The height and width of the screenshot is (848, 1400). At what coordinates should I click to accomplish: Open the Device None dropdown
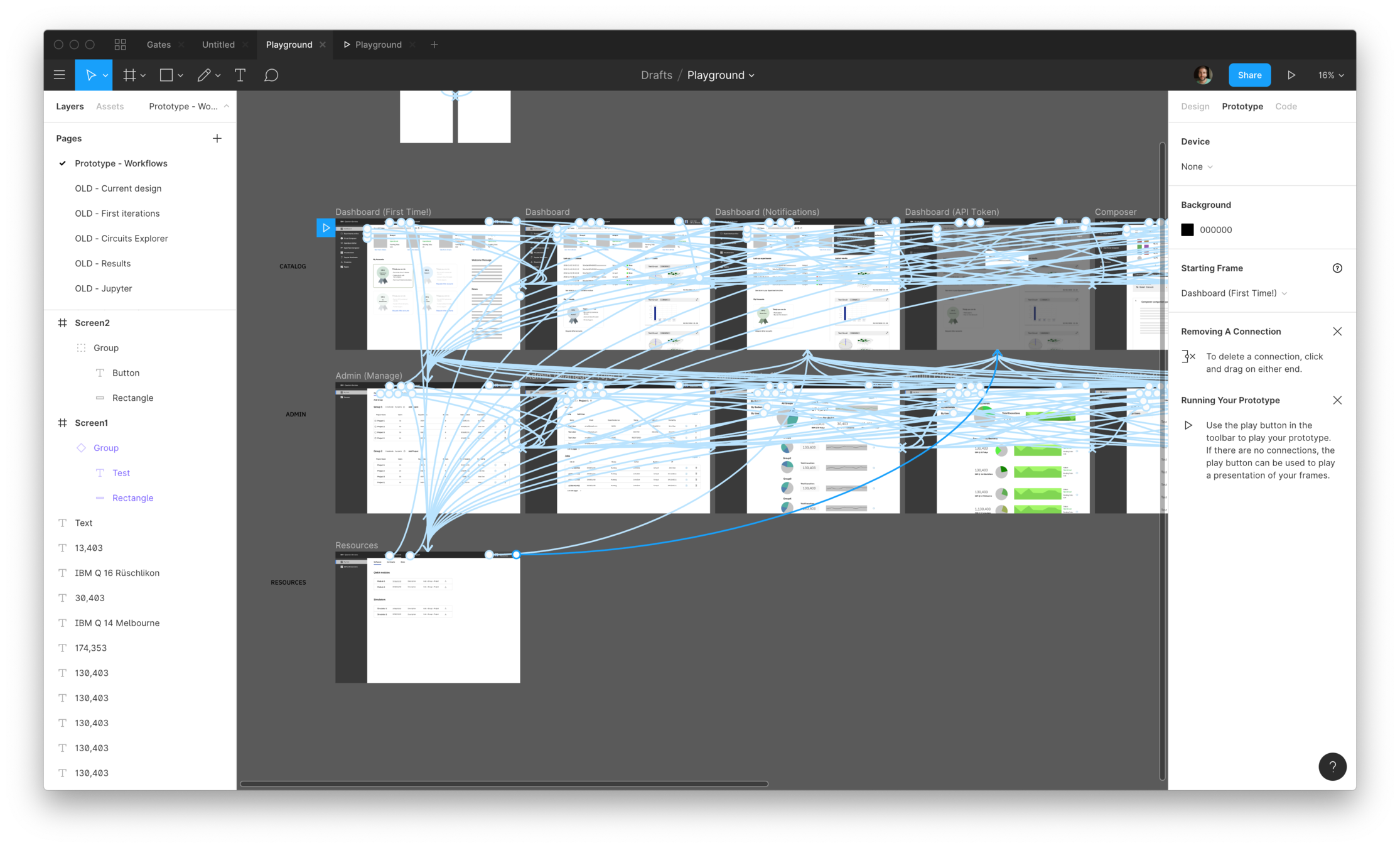1197,166
